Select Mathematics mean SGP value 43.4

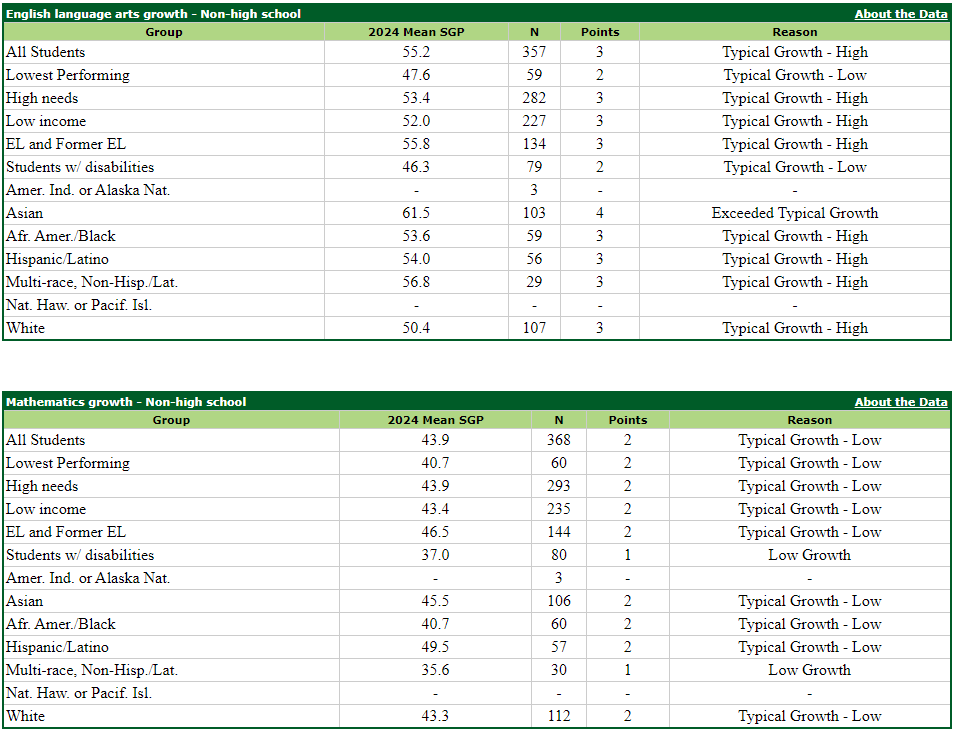pos(435,509)
